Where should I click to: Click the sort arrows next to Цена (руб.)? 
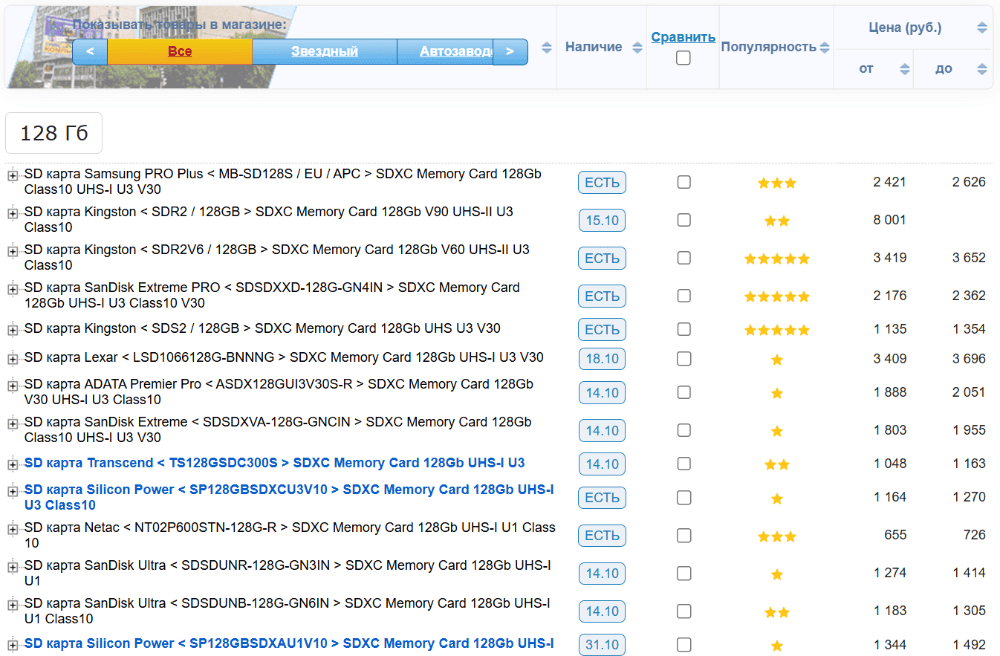pos(981,28)
